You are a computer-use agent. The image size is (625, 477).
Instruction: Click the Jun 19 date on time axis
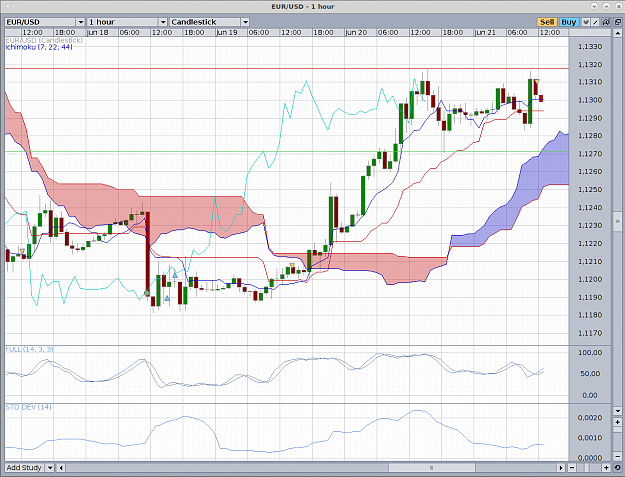227,32
